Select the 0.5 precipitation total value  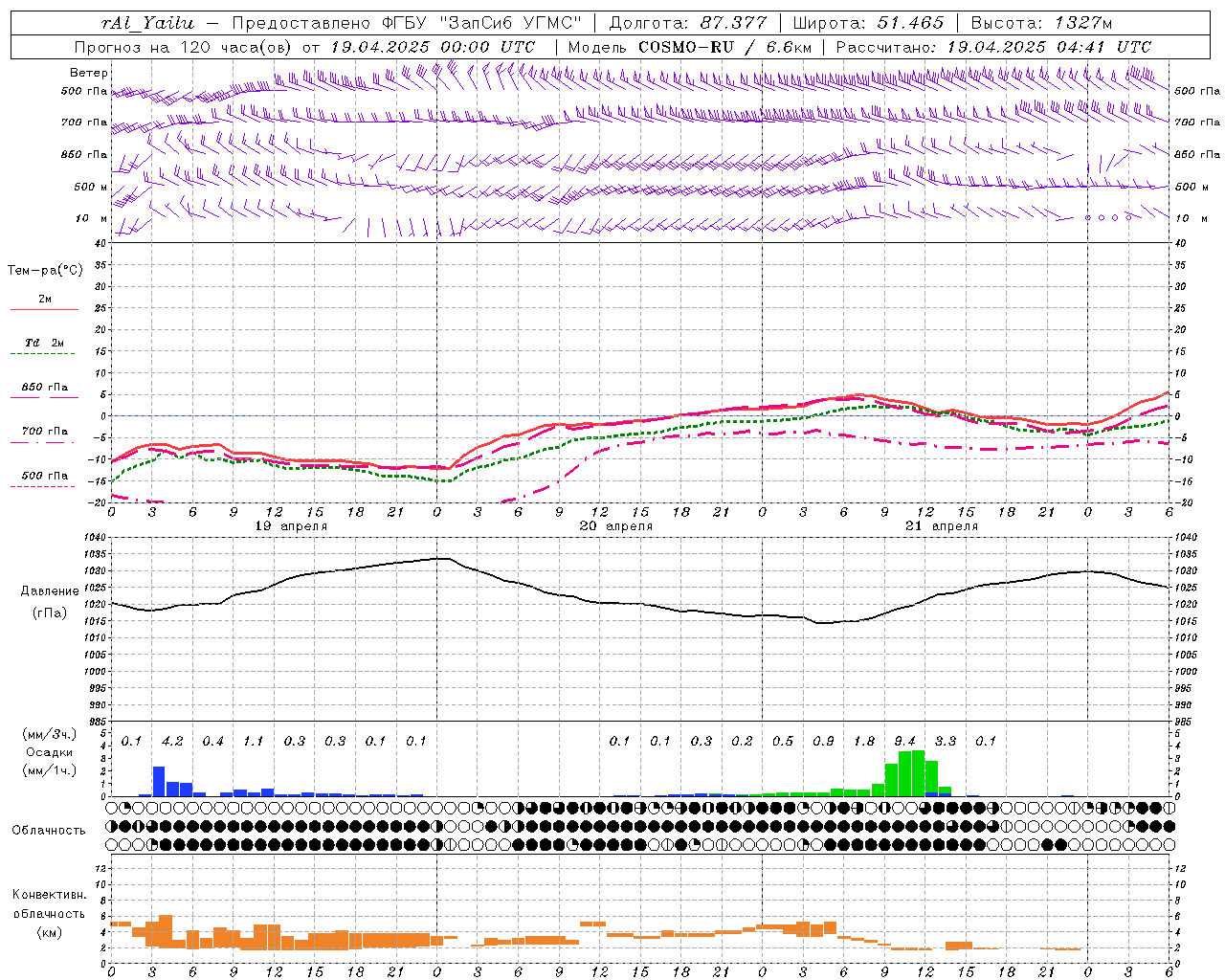[782, 742]
